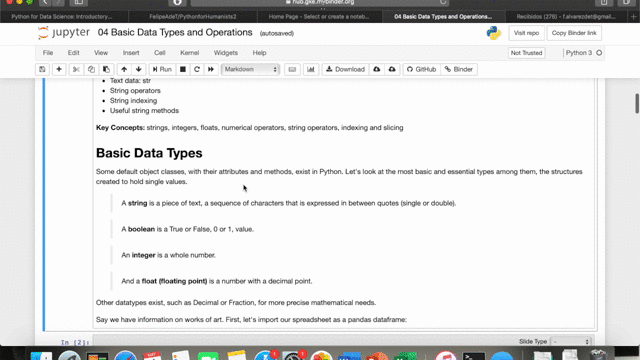Open the command palette keyboard icon
640x360 pixels.
(x=292, y=69)
